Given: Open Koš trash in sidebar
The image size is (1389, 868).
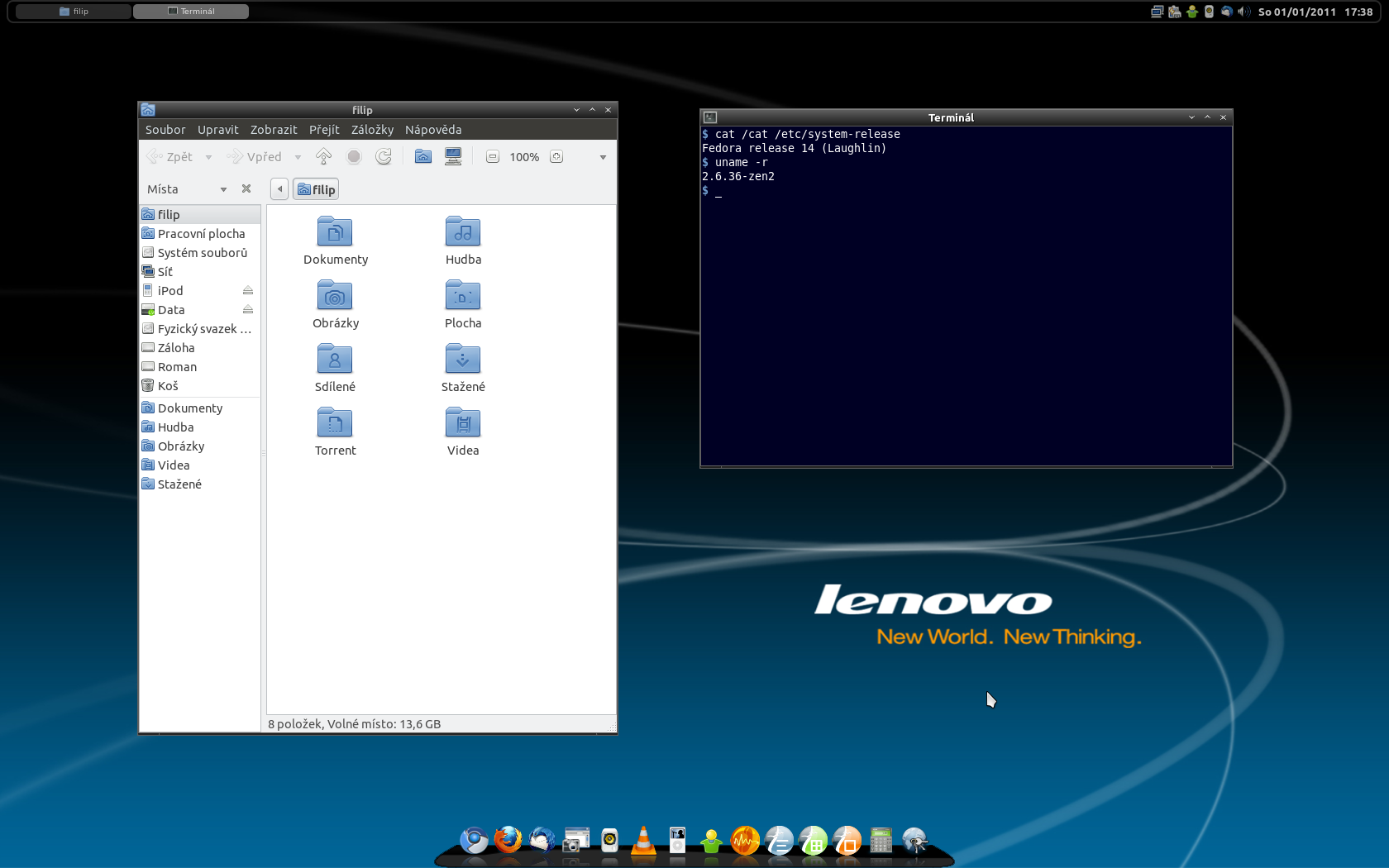Looking at the screenshot, I should 200,385.
